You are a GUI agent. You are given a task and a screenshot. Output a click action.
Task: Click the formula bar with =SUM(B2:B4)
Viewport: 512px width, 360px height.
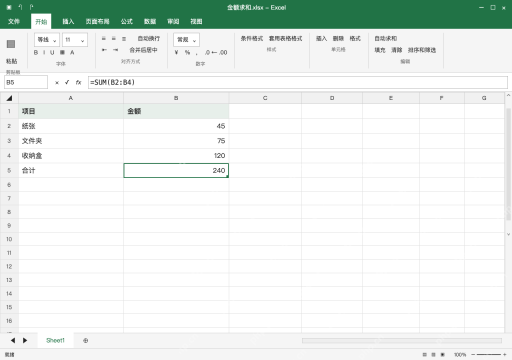(298, 82)
